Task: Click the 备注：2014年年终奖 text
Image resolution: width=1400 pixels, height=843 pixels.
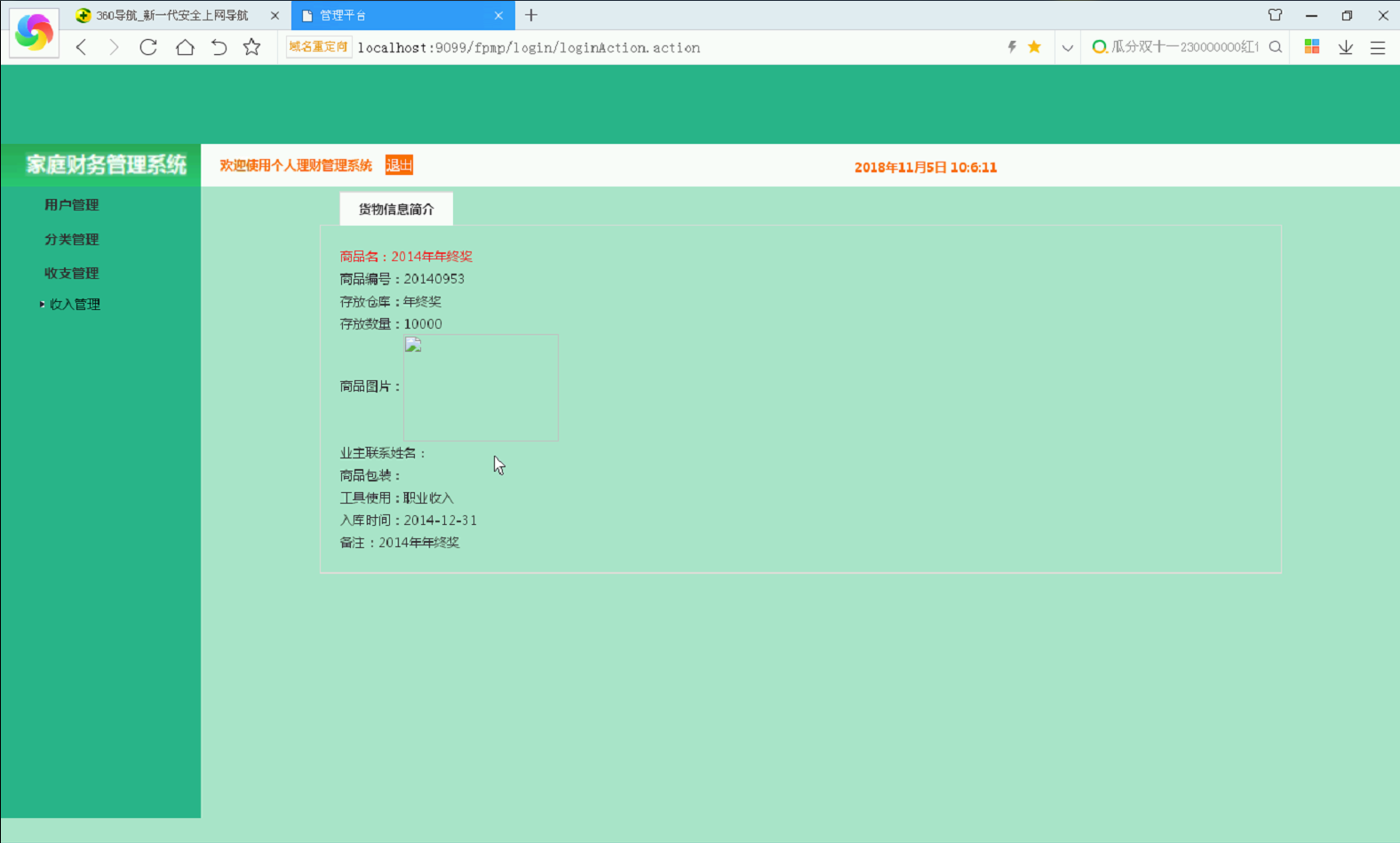Action: (x=400, y=543)
